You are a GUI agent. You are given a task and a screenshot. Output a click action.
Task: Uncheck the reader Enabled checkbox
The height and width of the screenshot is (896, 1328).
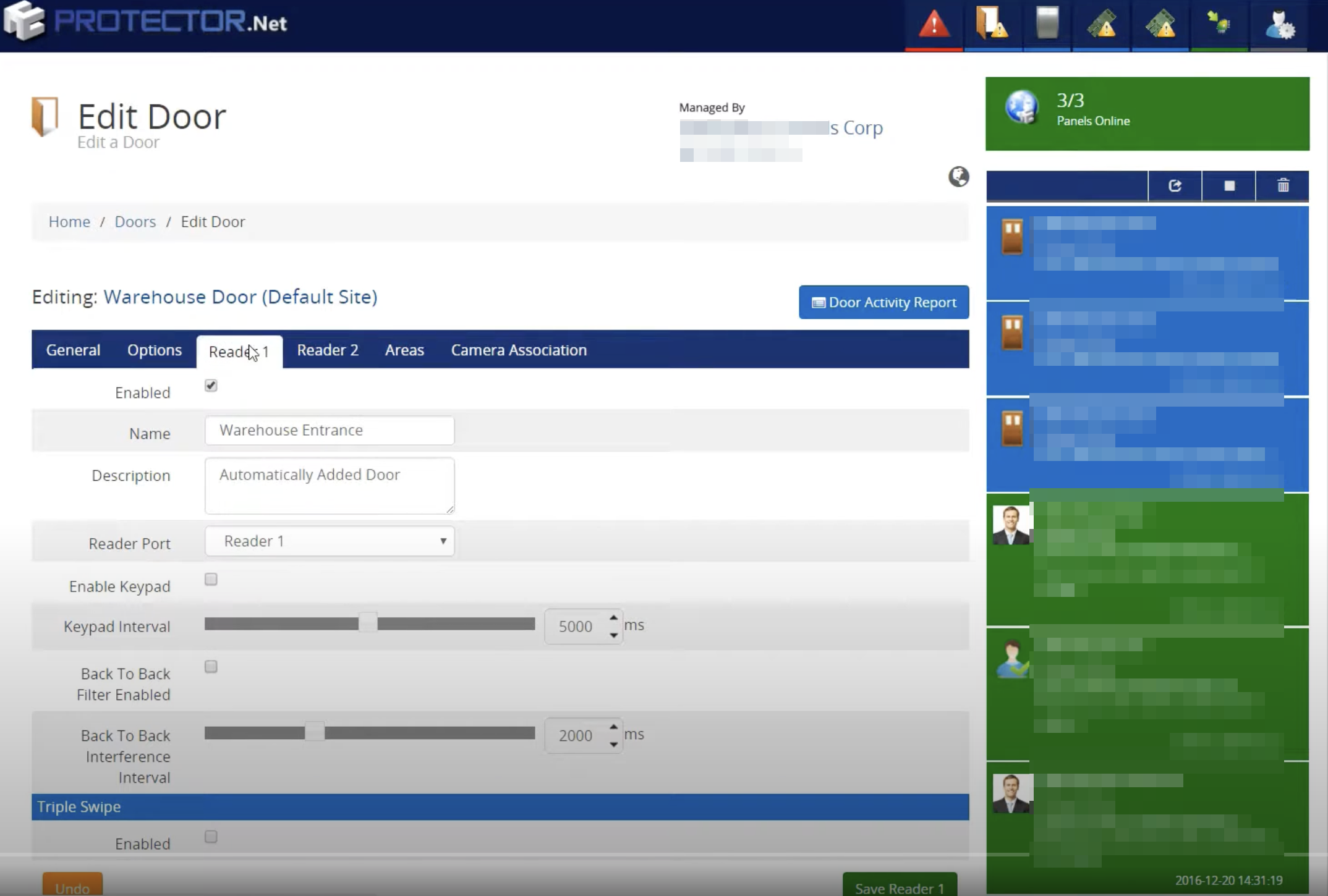211,386
